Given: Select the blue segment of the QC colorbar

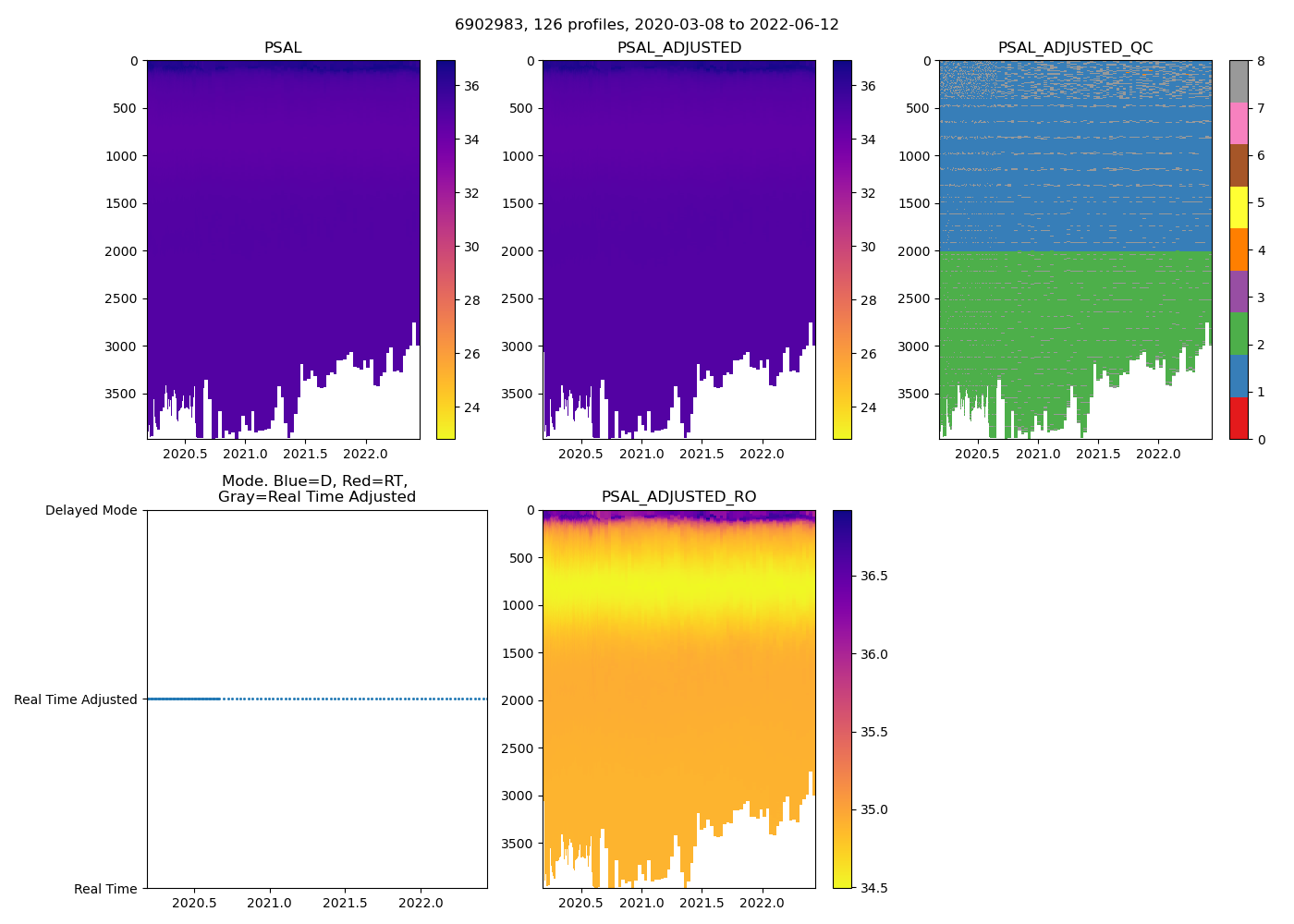Looking at the screenshot, I should [1239, 376].
